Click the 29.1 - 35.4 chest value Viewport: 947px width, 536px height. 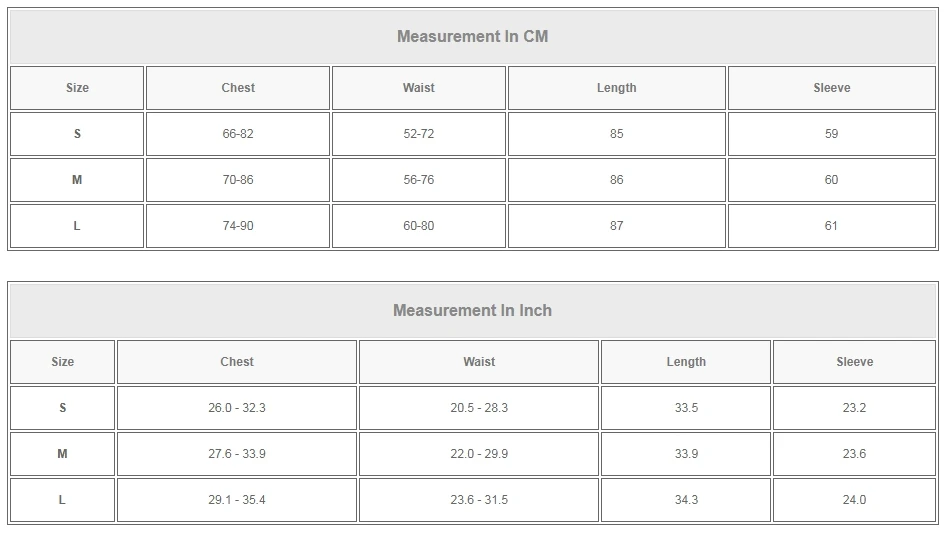pyautogui.click(x=237, y=500)
